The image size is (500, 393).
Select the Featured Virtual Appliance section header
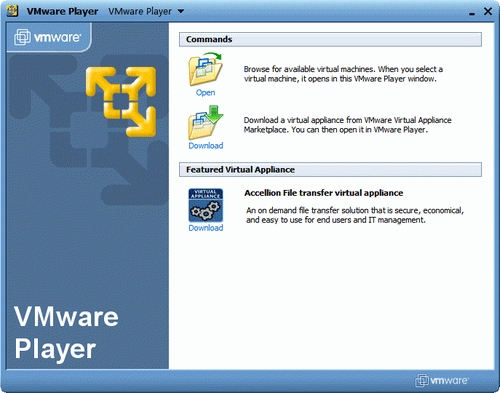coord(330,170)
